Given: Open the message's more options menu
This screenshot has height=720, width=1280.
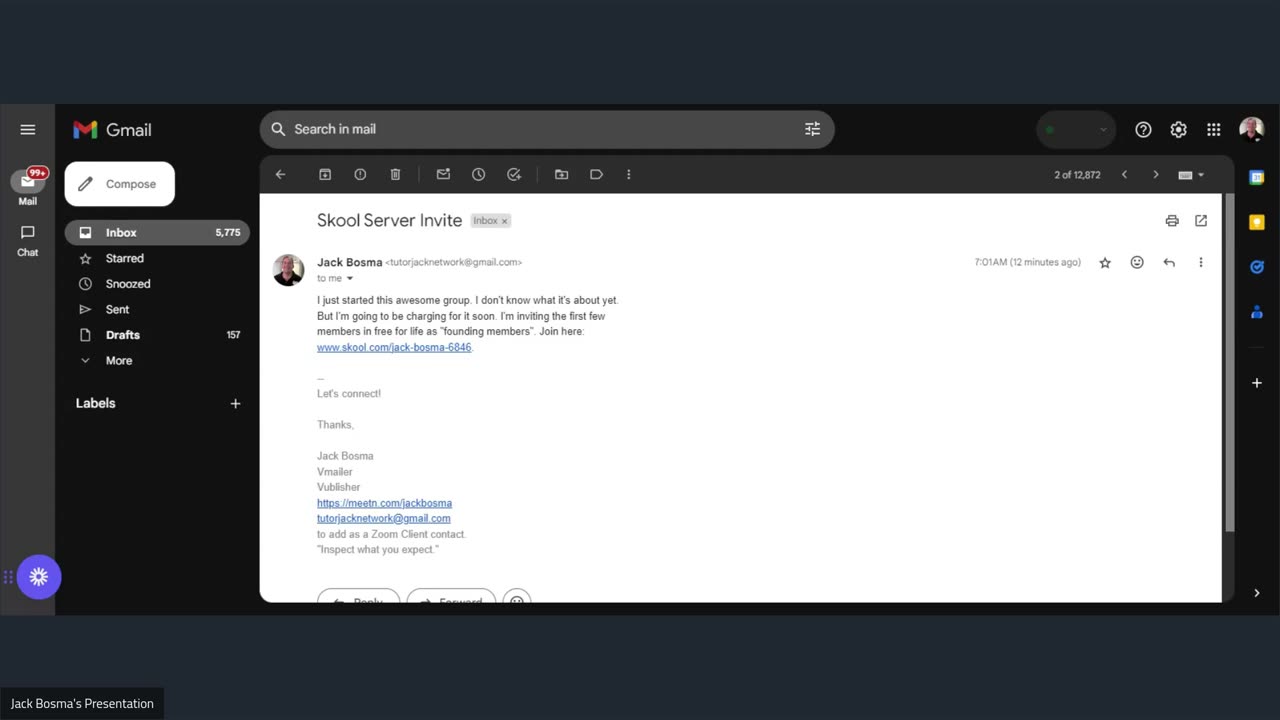Looking at the screenshot, I should pos(1201,263).
